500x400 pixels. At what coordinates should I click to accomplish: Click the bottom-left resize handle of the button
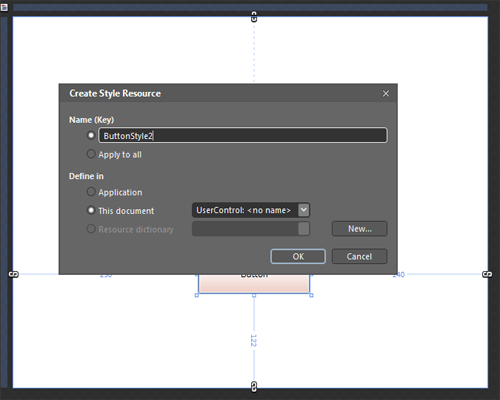coord(197,295)
